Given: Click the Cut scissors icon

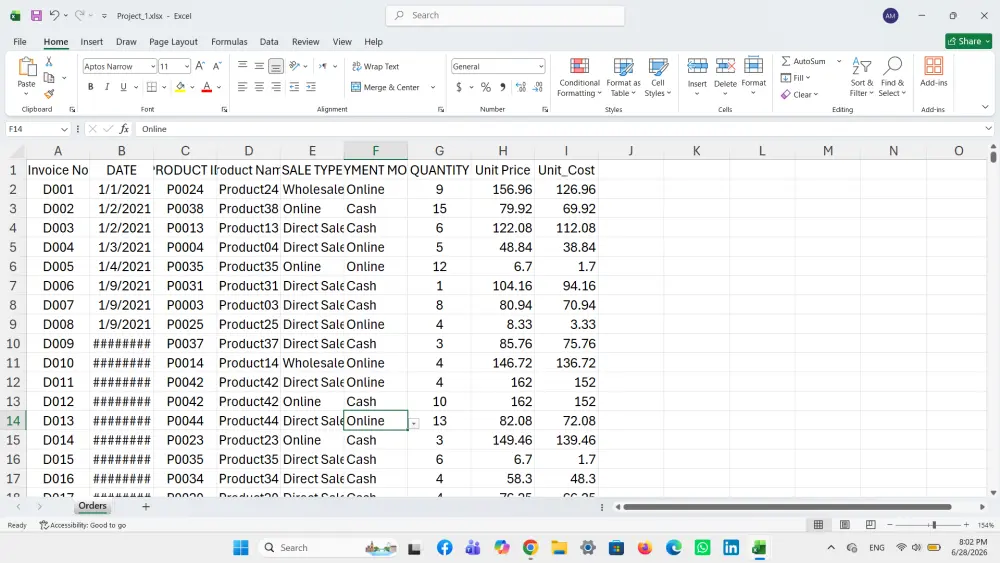Looking at the screenshot, I should (48, 62).
